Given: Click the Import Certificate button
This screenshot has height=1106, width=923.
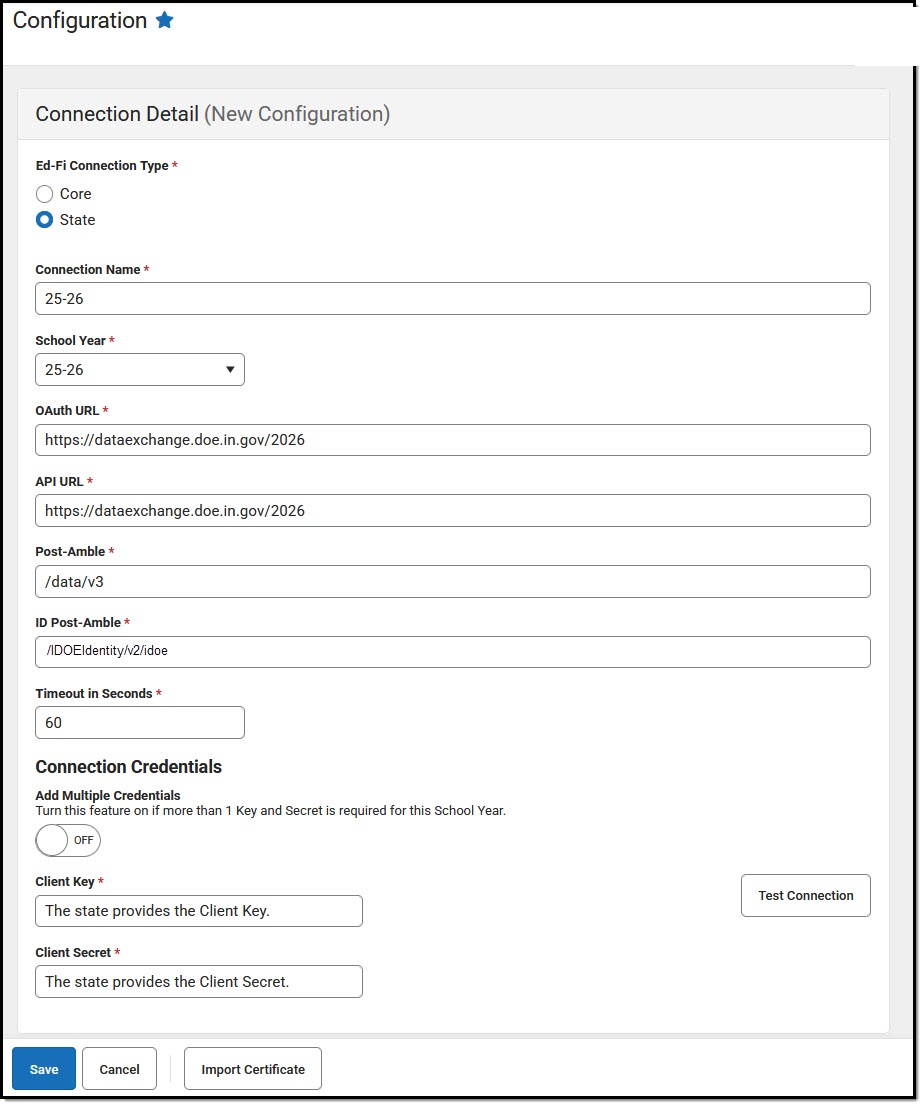Looking at the screenshot, I should pos(253,1069).
